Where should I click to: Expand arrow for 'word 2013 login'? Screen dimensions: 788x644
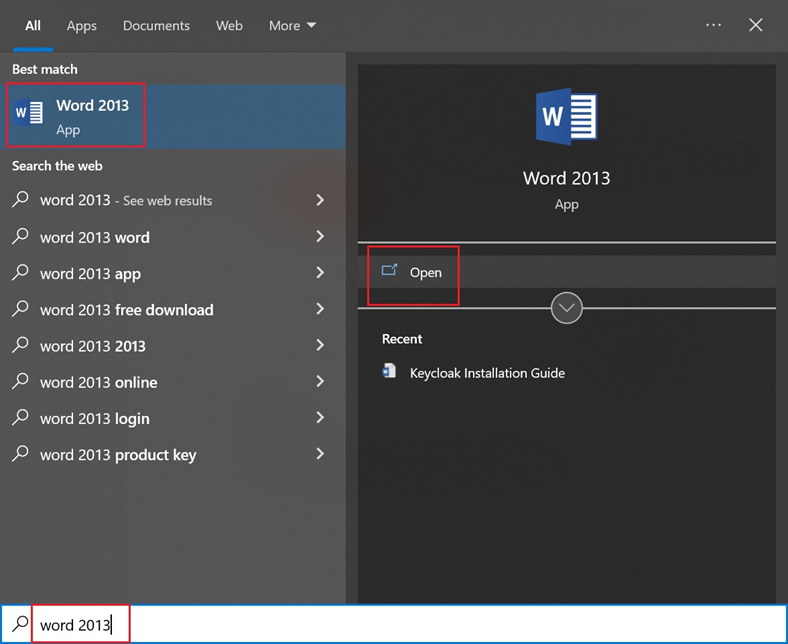320,417
